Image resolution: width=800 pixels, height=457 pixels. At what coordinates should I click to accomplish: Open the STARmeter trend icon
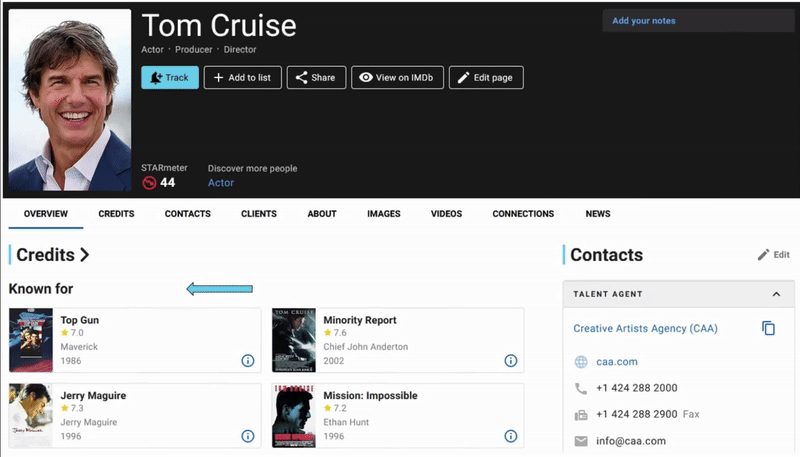click(149, 183)
